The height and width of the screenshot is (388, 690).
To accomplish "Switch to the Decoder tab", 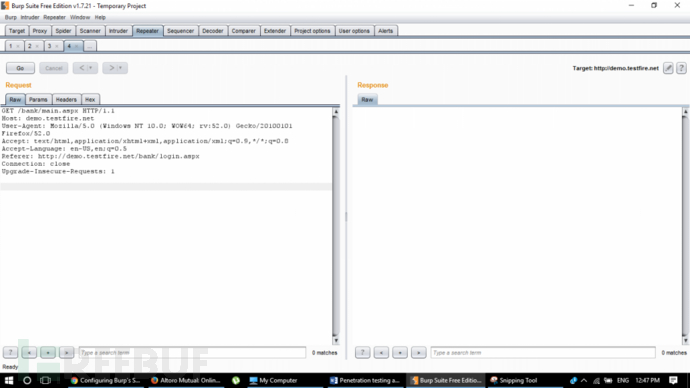I will 213,31.
